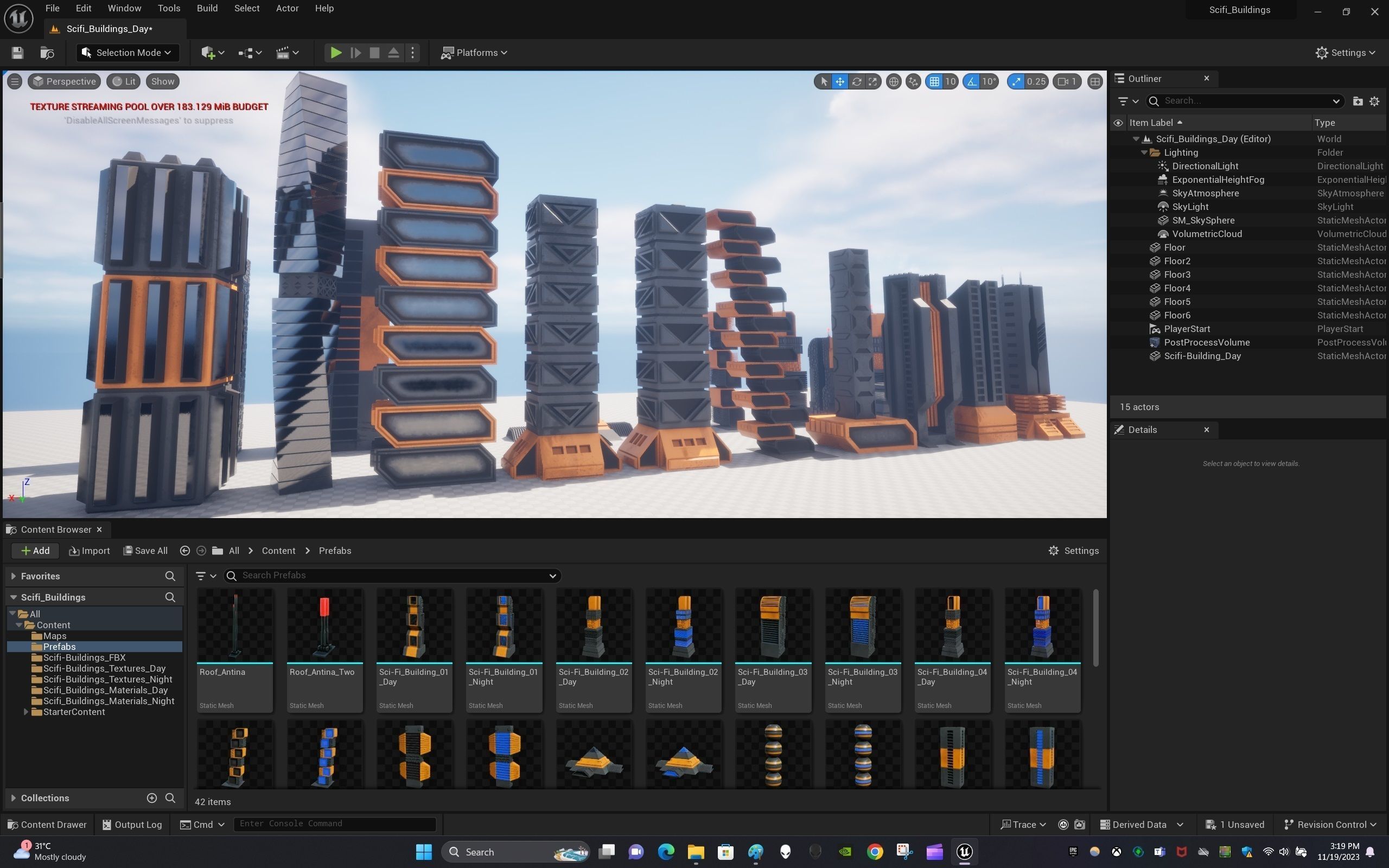Toggle grid snapping in viewport
The width and height of the screenshot is (1389, 868).
coord(934,81)
